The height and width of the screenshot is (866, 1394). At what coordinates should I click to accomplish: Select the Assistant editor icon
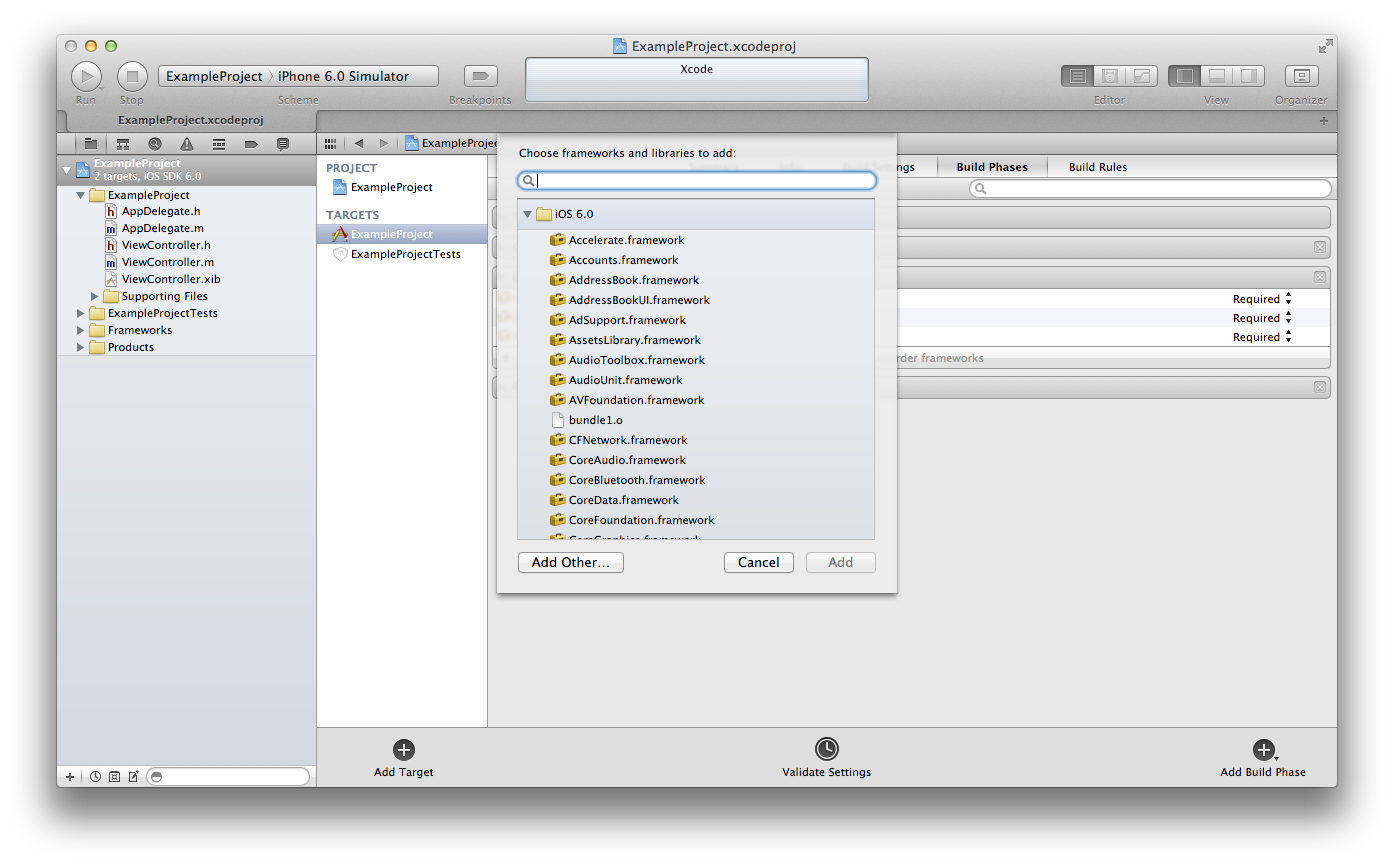coord(1109,76)
